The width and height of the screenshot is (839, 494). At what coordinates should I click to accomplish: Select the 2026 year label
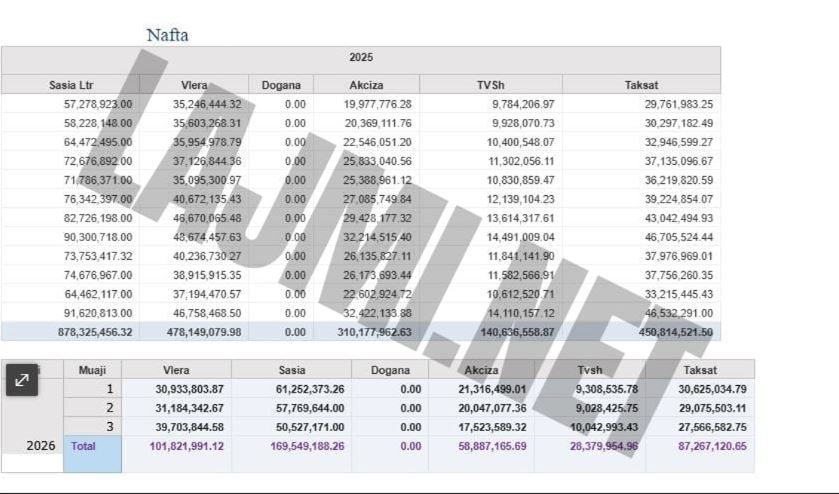coord(41,446)
